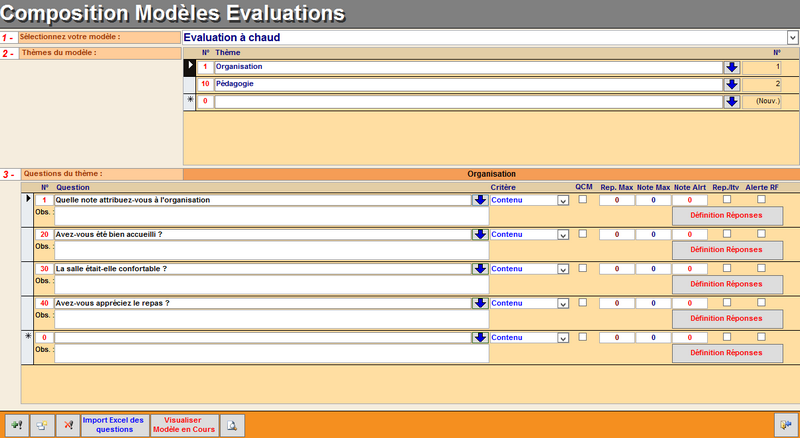Click the first icon in the bottom toolbar
Screen dimensions: 800x438
point(16,425)
